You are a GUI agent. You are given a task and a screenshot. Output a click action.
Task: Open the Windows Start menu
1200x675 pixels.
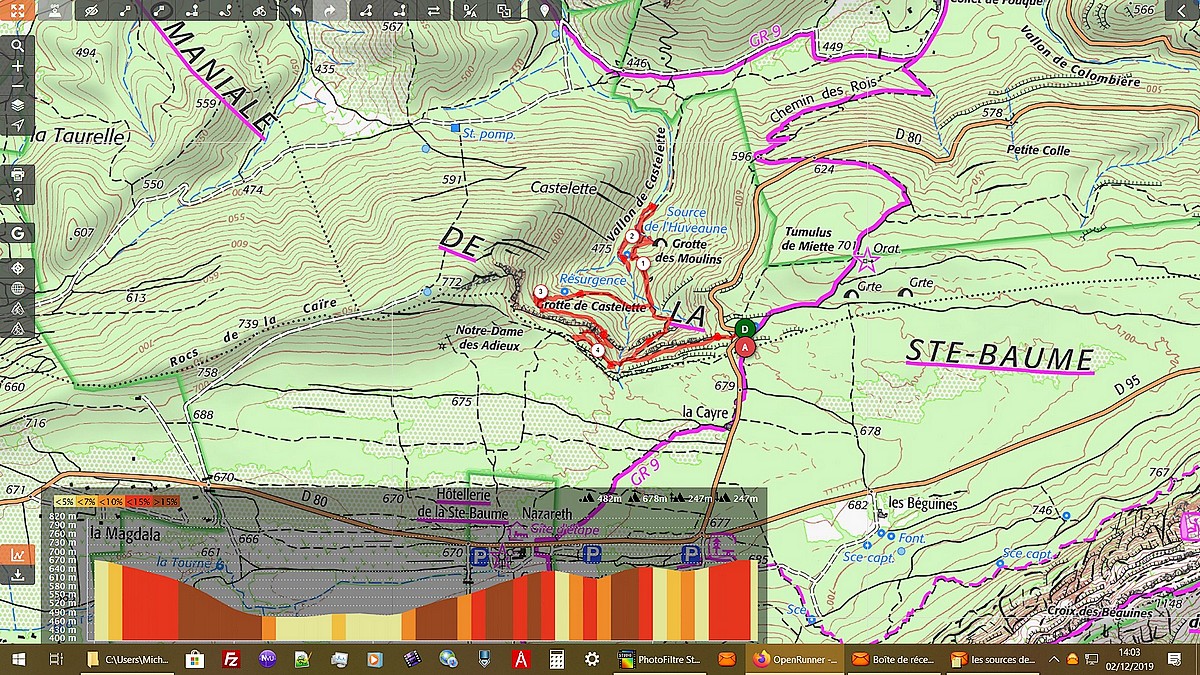click(x=17, y=659)
